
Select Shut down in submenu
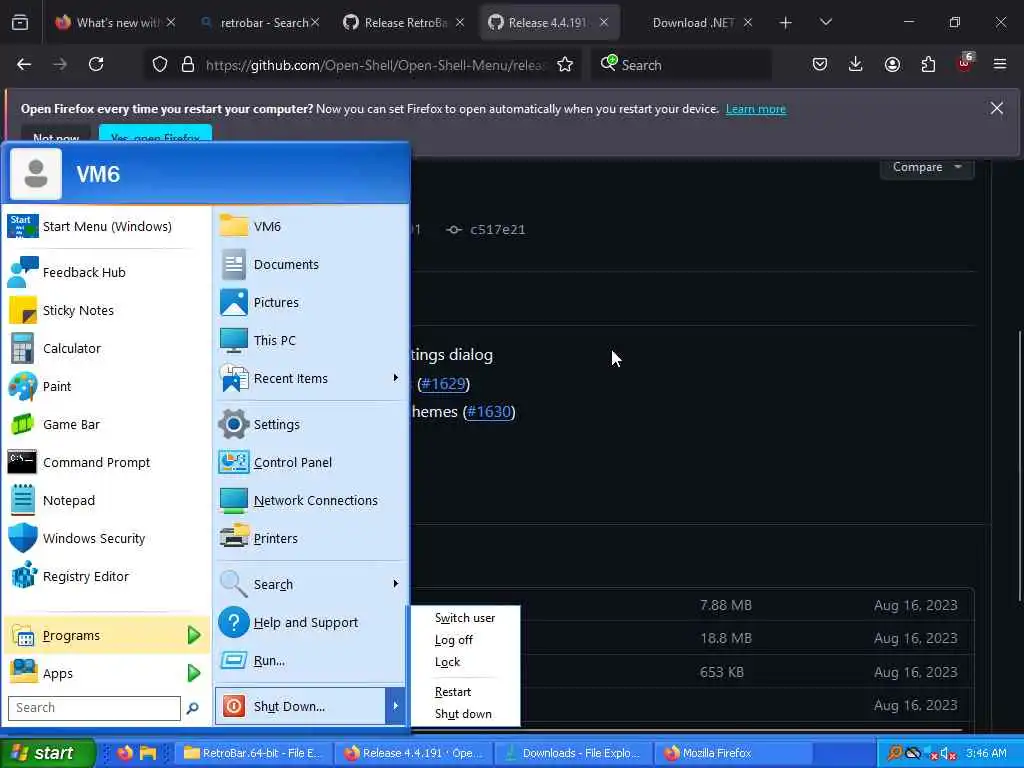[x=463, y=714]
